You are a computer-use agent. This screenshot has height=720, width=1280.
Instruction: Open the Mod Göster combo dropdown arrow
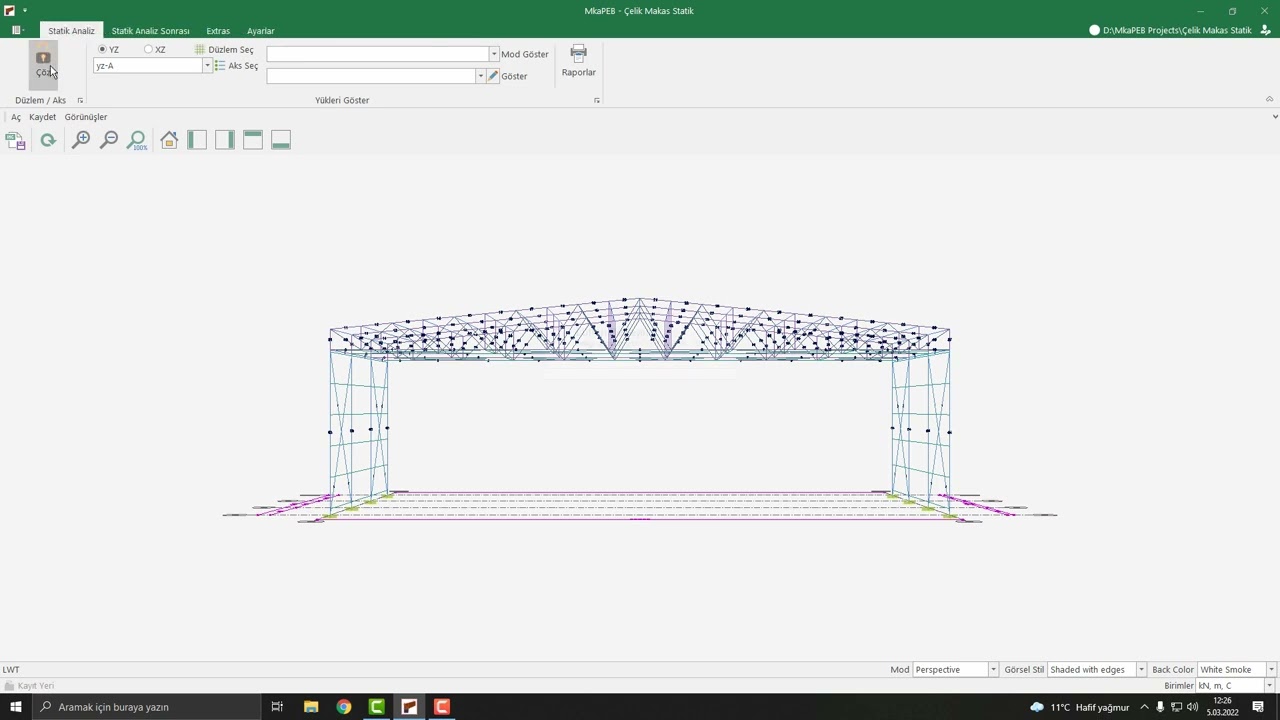pyautogui.click(x=493, y=54)
